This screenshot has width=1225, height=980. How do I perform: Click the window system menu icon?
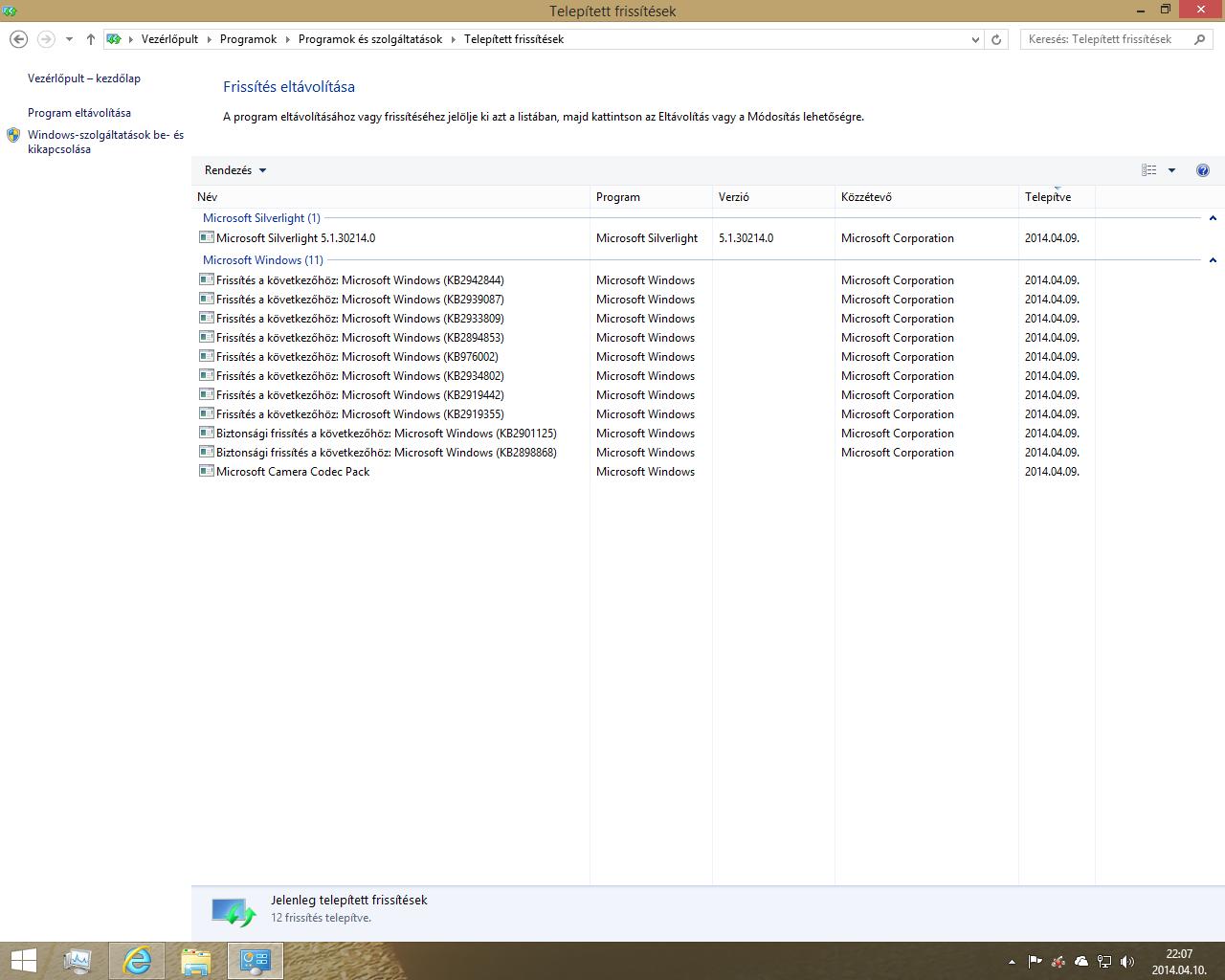pyautogui.click(x=10, y=11)
